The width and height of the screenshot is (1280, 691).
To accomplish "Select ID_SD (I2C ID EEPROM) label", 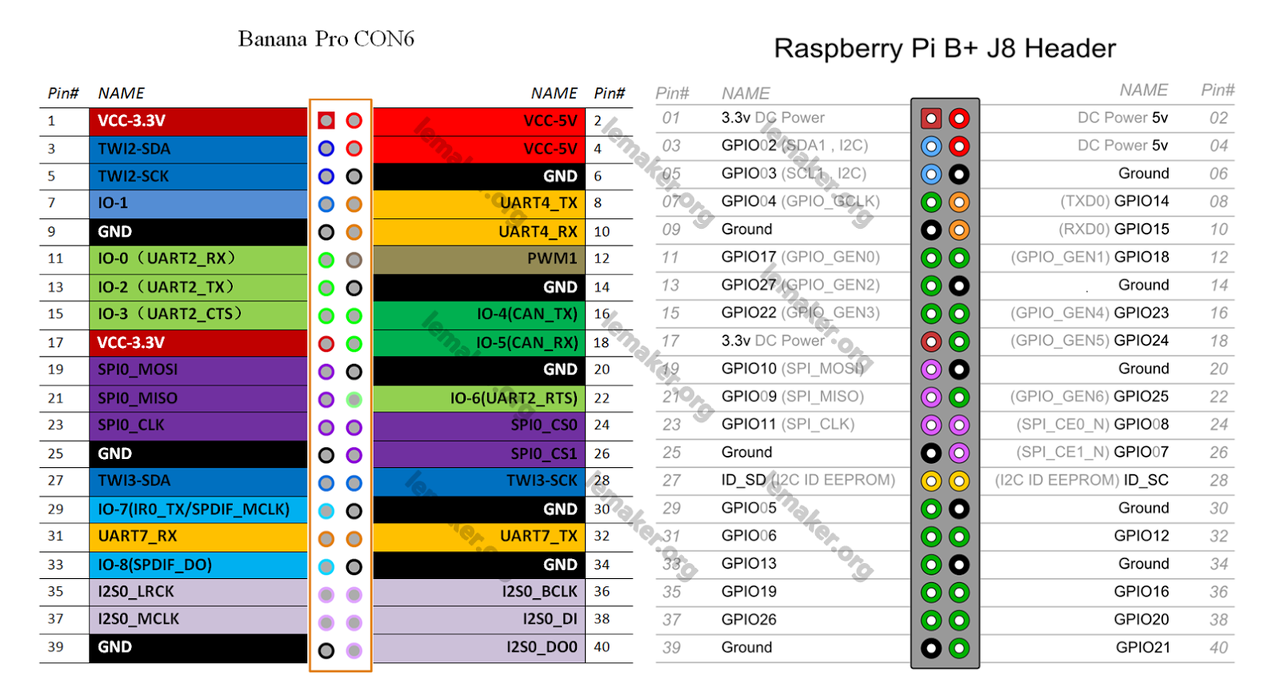I will click(808, 480).
